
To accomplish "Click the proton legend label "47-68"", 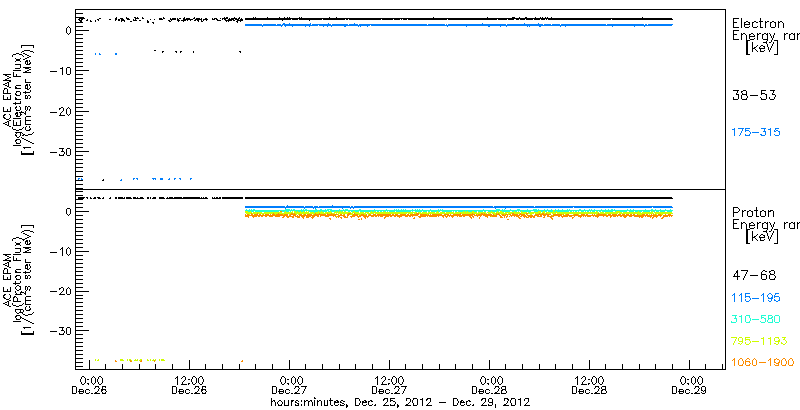I will coord(754,276).
